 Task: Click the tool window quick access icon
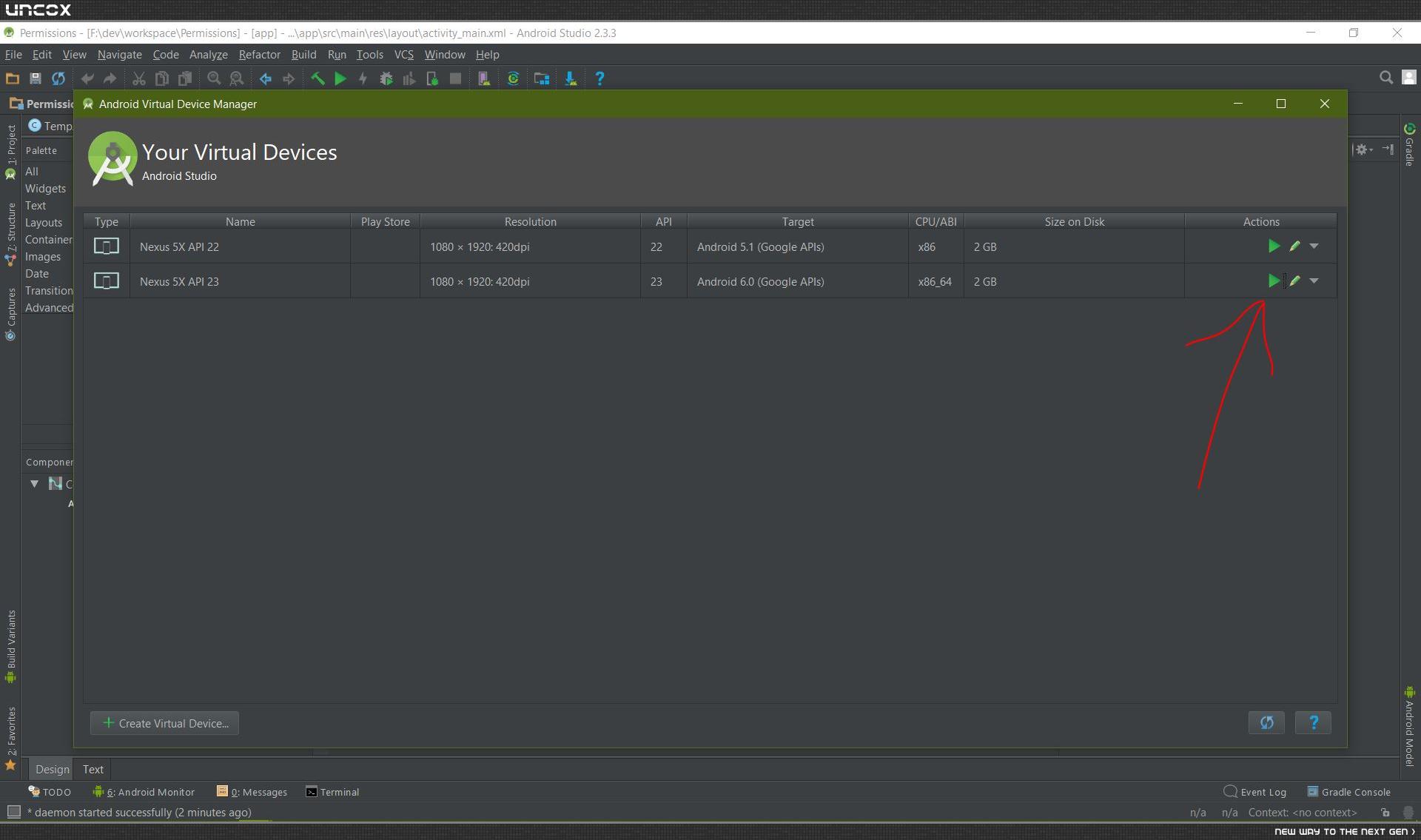(13, 812)
